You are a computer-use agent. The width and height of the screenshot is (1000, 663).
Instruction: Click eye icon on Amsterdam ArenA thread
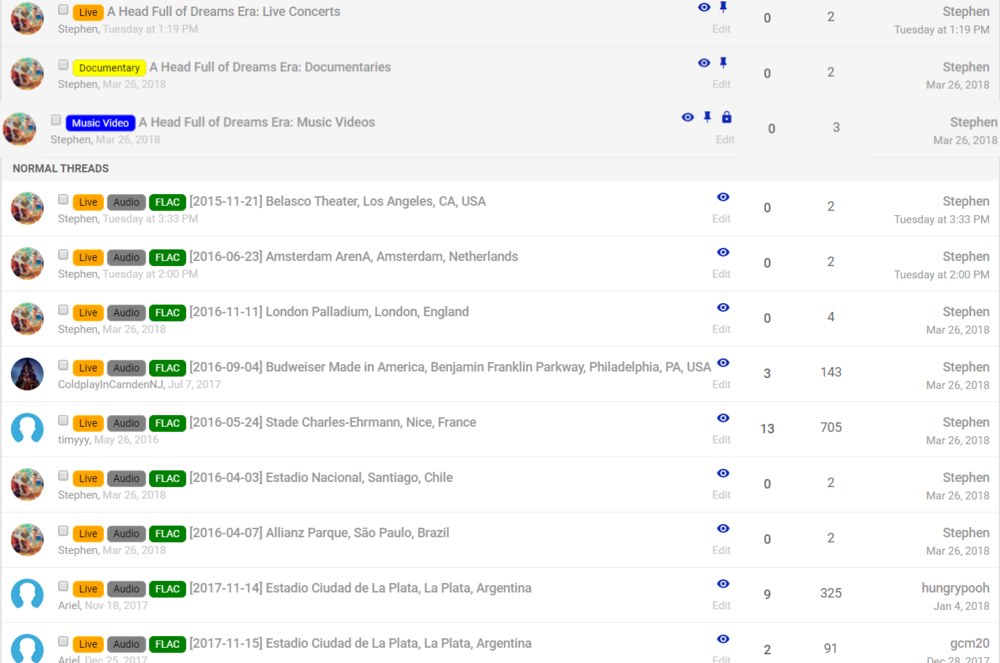pos(723,252)
